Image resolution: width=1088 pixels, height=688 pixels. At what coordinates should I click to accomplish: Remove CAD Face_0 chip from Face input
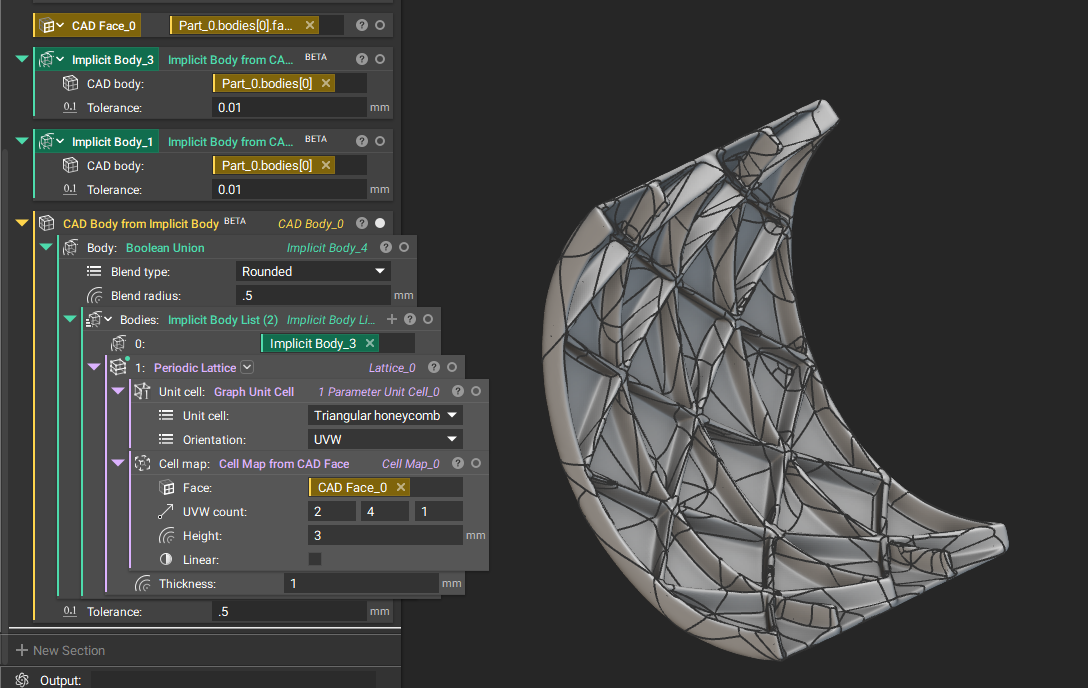[400, 488]
